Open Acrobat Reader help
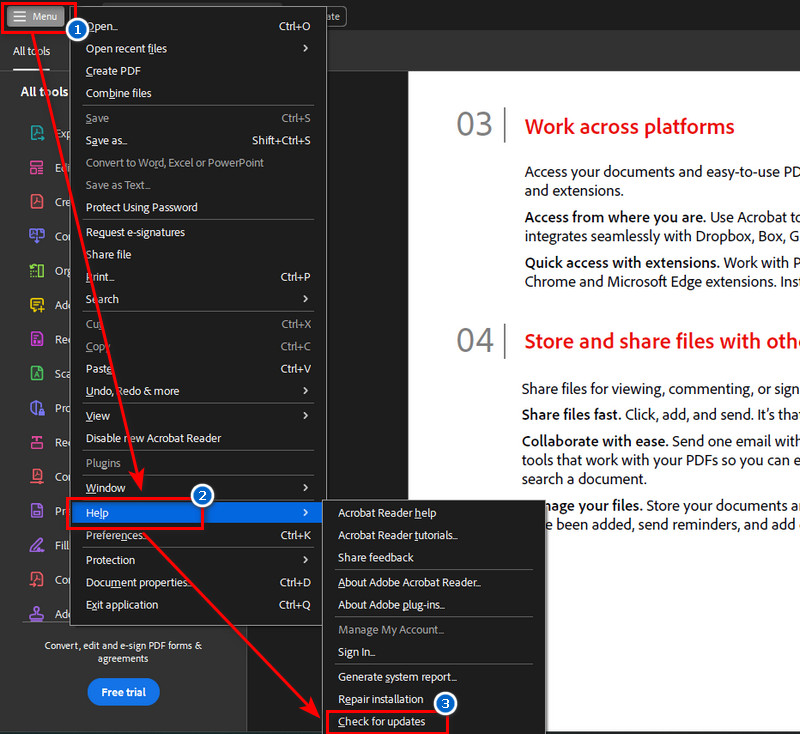Screen dimensions: 800x734 tap(434, 513)
